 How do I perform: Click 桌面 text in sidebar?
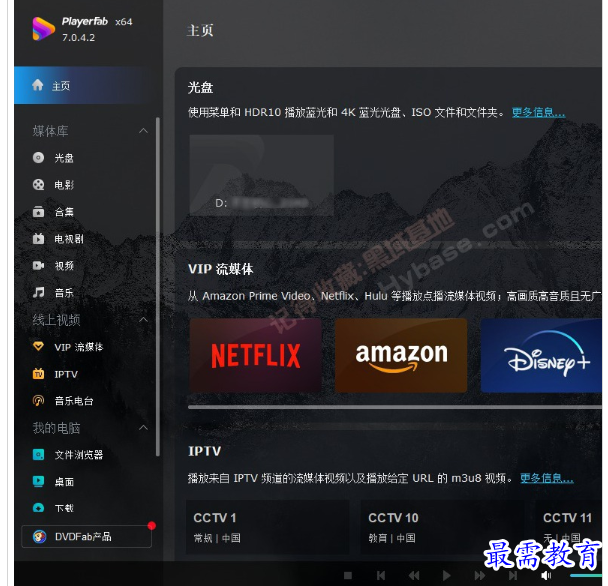point(64,482)
